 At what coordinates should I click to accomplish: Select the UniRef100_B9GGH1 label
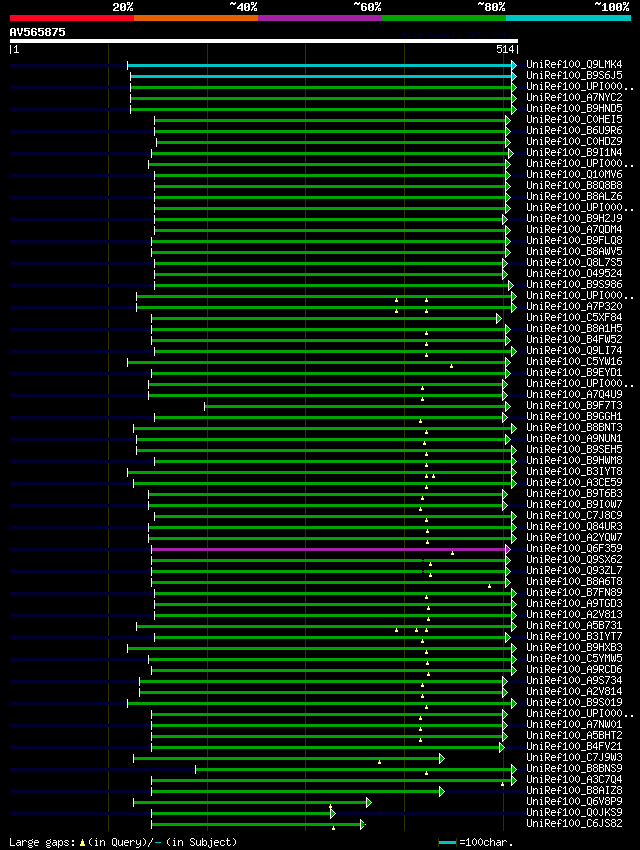(574, 416)
